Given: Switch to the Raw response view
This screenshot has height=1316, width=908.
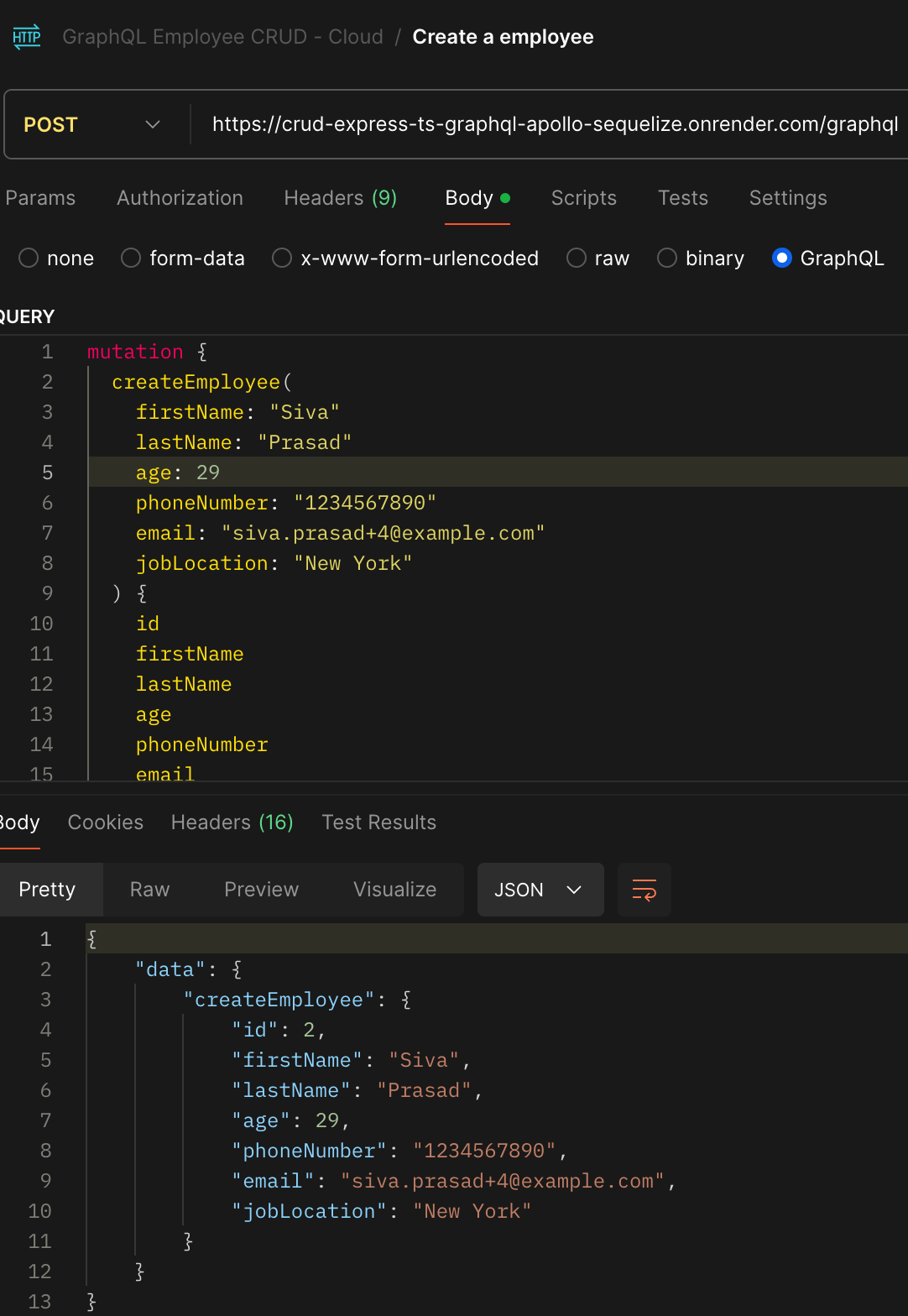Looking at the screenshot, I should [150, 890].
